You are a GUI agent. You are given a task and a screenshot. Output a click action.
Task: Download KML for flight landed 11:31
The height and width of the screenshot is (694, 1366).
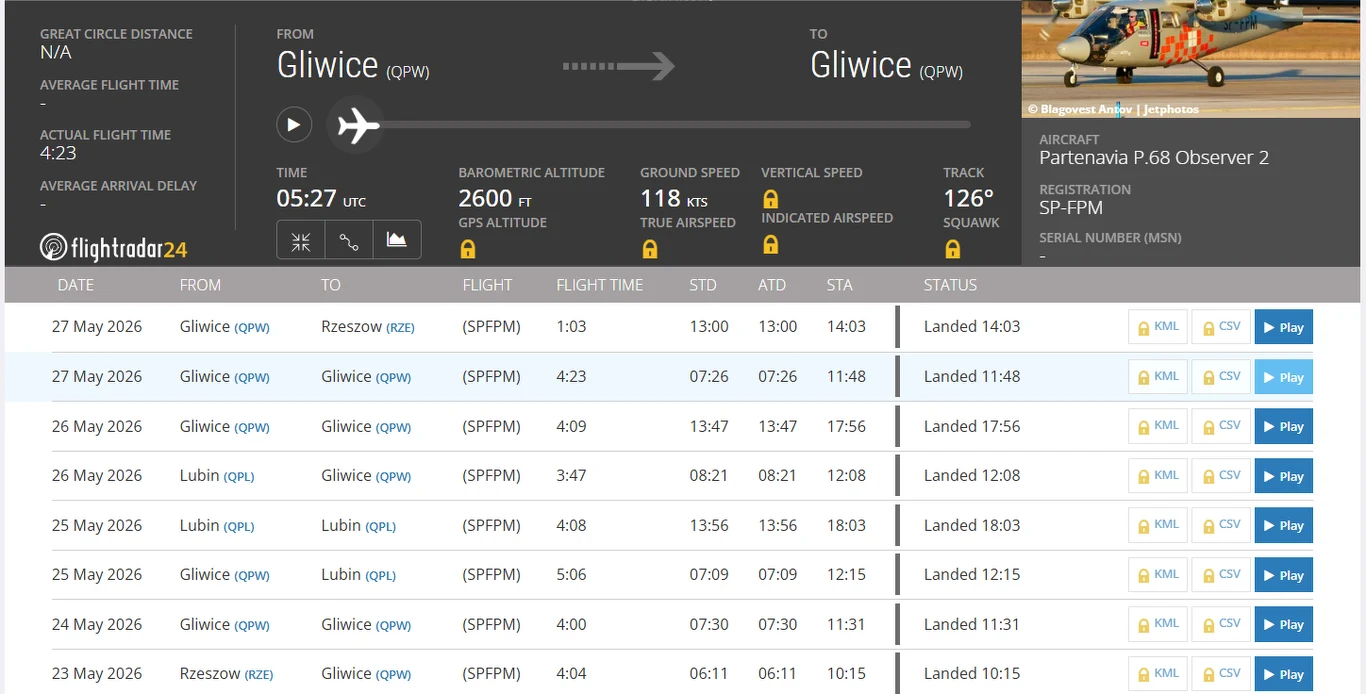(1158, 624)
